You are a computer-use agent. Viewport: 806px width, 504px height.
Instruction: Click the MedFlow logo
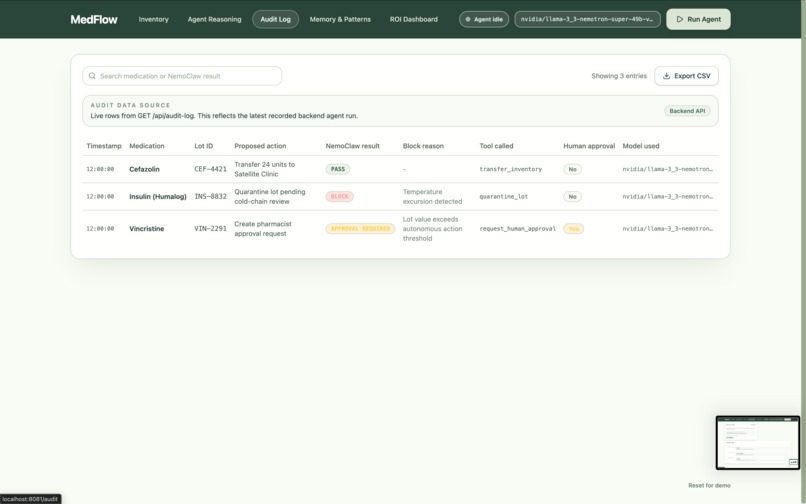pyautogui.click(x=94, y=20)
